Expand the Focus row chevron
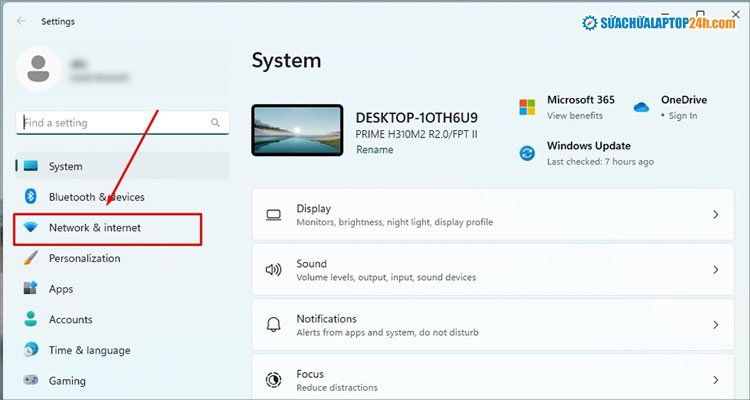This screenshot has width=750, height=400. click(716, 380)
